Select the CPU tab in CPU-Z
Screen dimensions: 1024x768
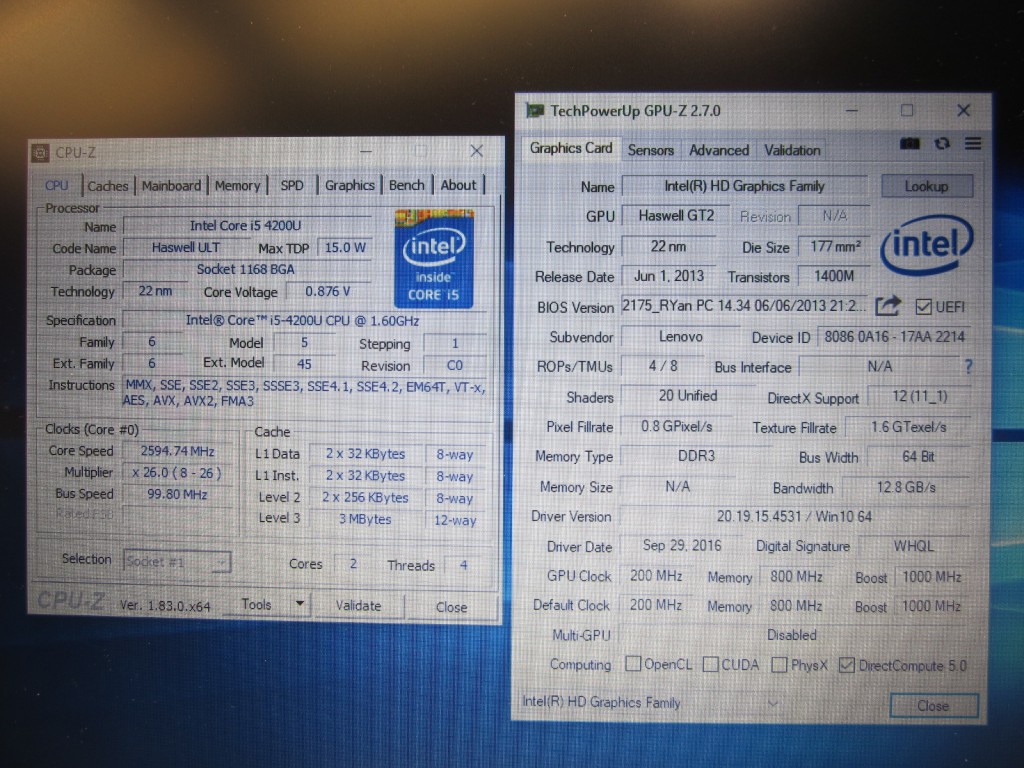[57, 185]
